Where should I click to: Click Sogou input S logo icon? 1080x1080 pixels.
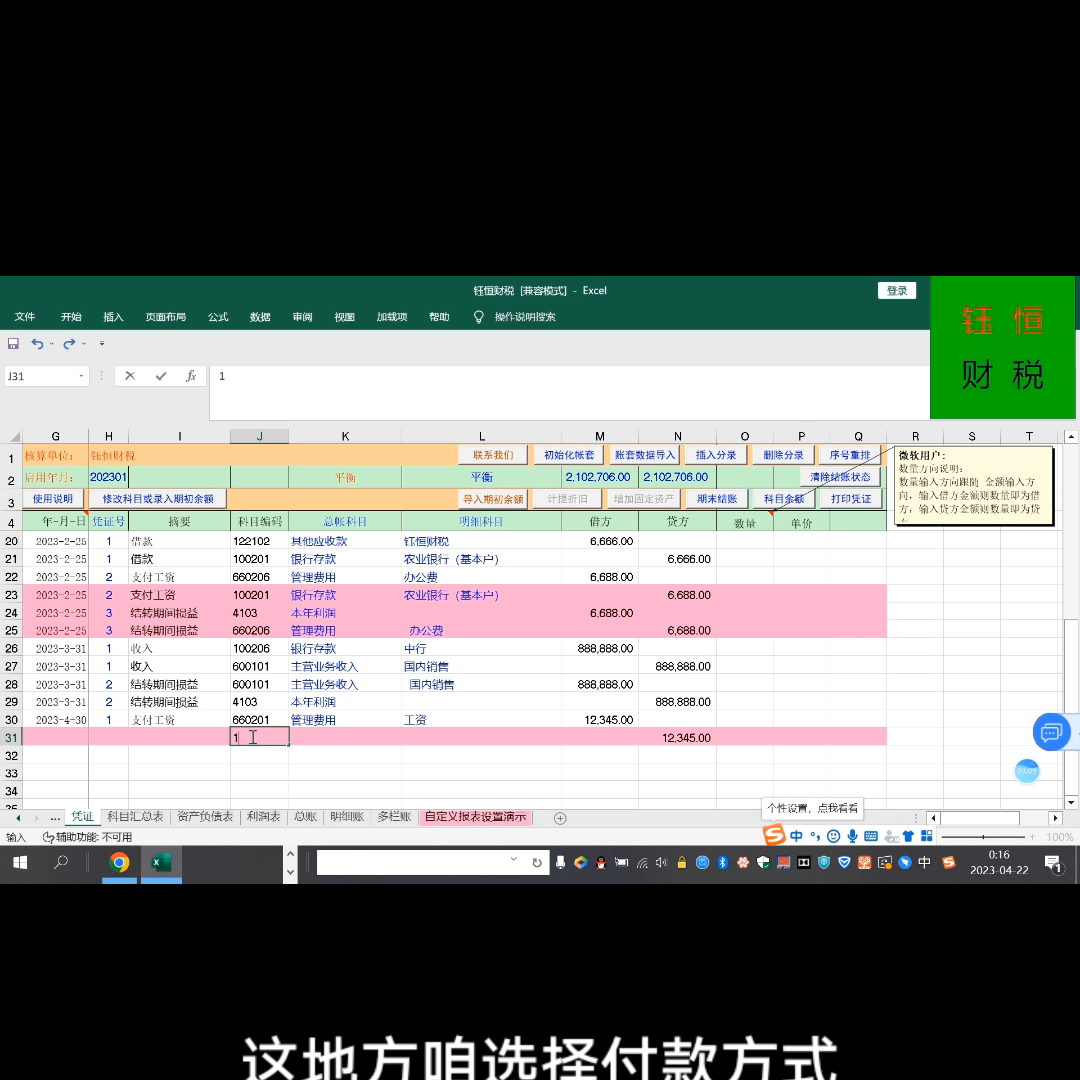(774, 835)
